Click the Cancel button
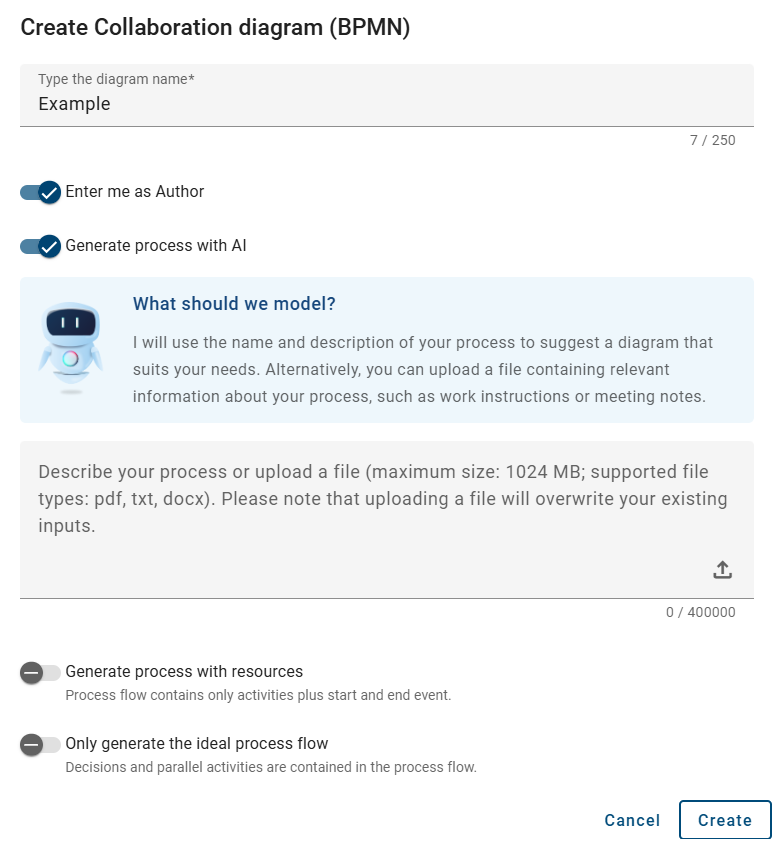 click(632, 820)
